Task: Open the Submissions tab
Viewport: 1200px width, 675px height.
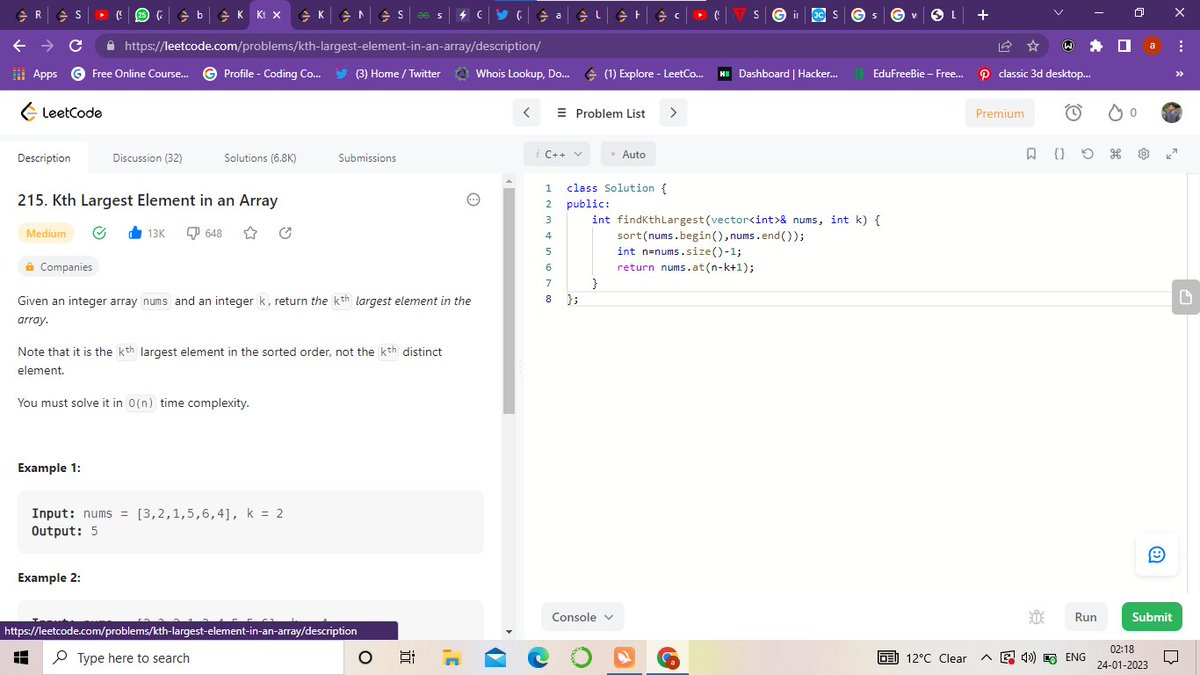Action: [x=367, y=158]
